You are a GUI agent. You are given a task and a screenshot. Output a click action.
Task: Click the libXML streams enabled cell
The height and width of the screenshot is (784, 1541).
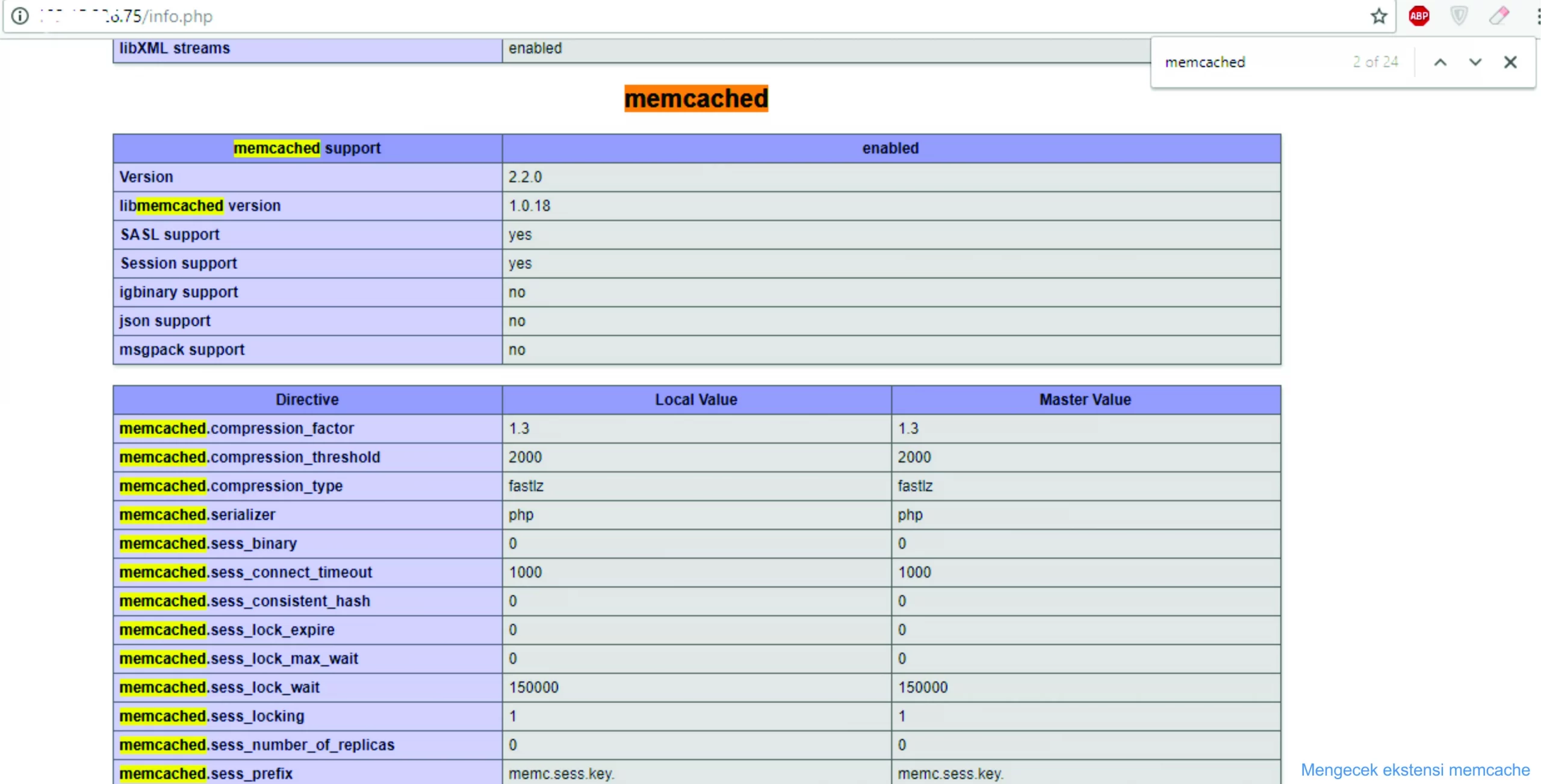[535, 48]
